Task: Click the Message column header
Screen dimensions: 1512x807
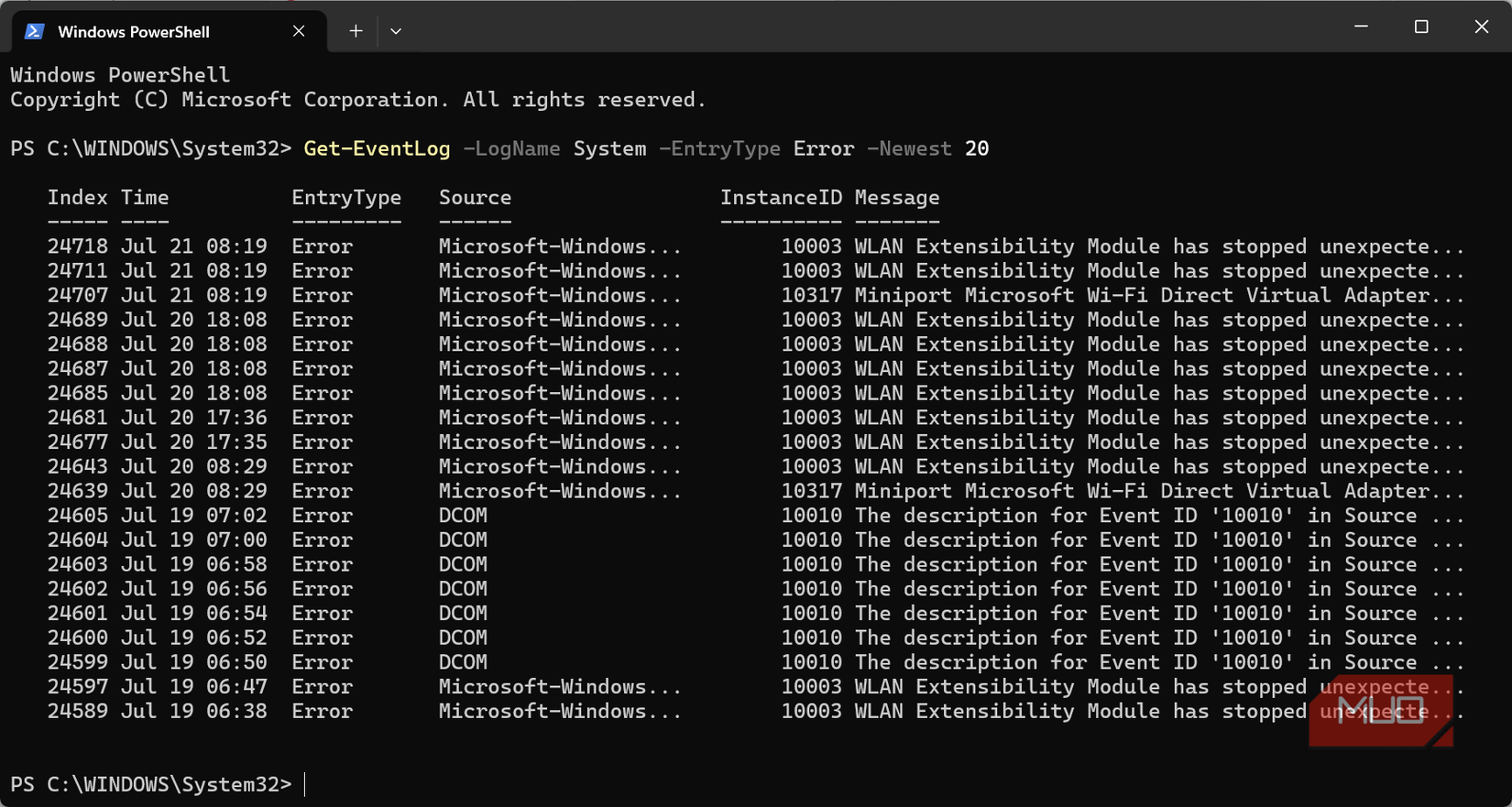Action: tap(897, 198)
